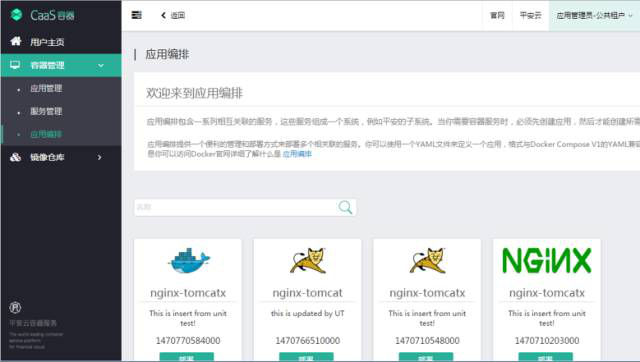This screenshot has height=362, width=640.
Task: Click the Tomcat logo on nginx-tomcat card
Action: point(308,260)
